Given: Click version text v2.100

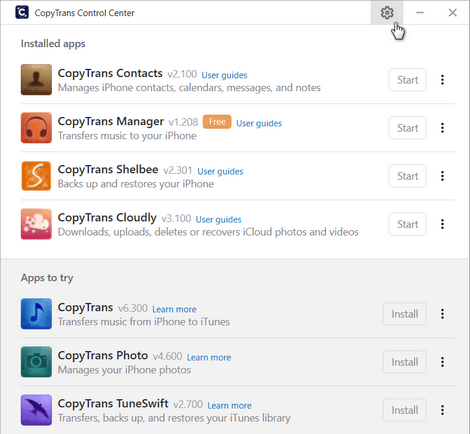Looking at the screenshot, I should [182, 74].
